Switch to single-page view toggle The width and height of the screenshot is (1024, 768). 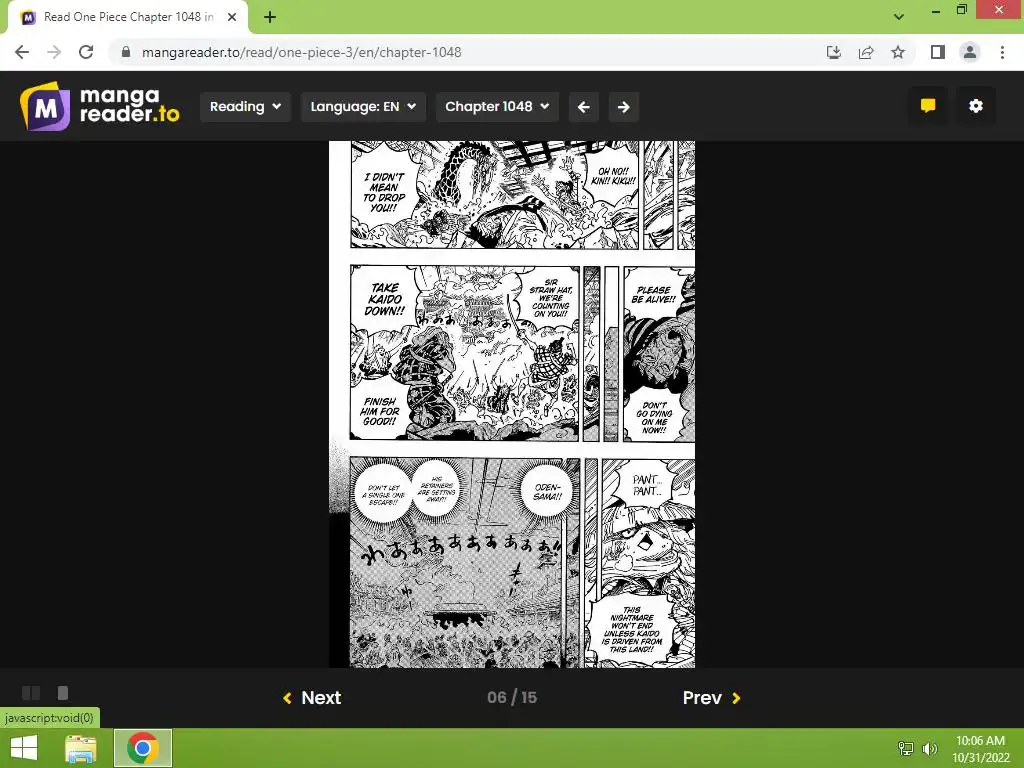point(63,693)
